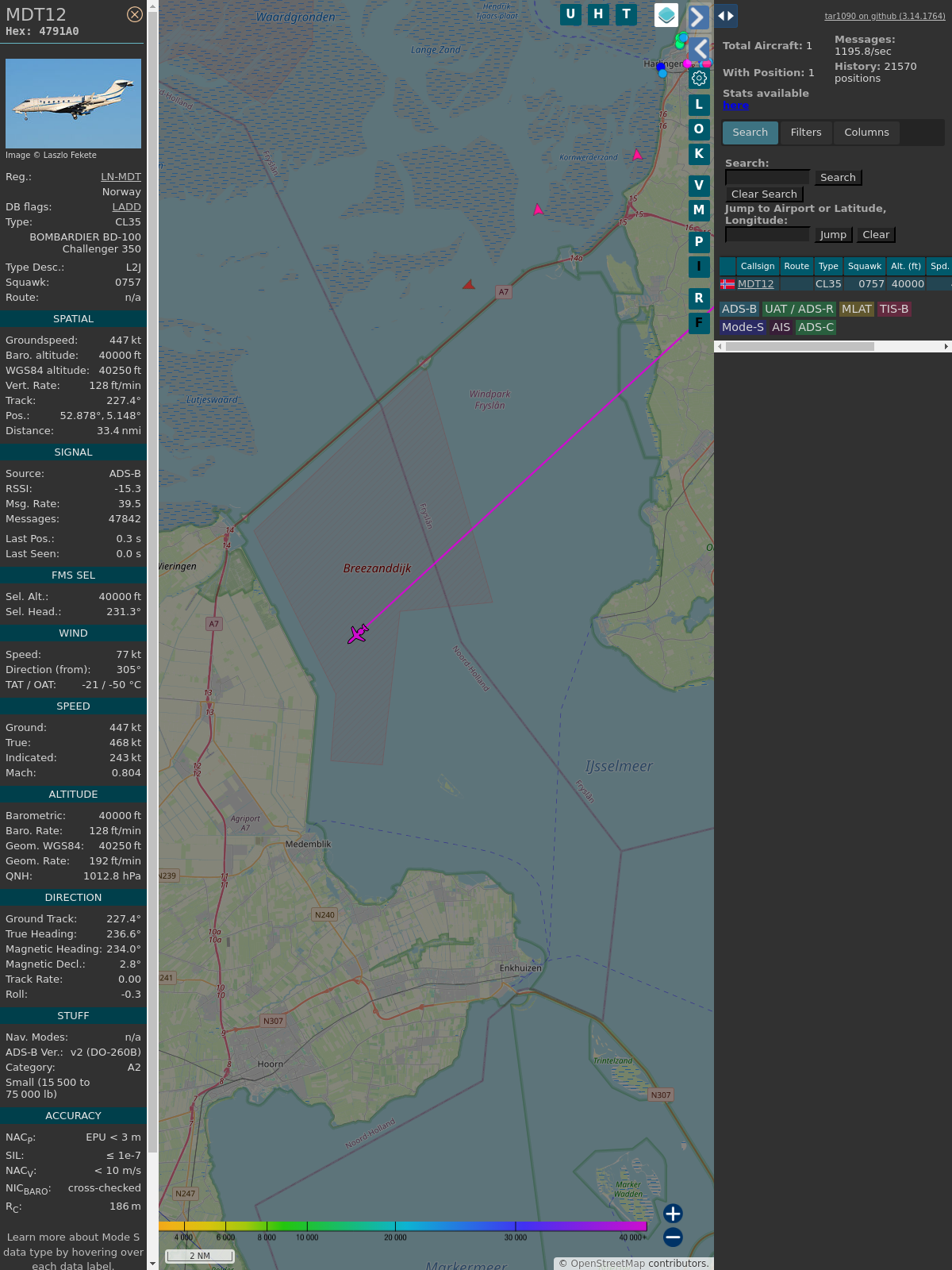Click the Clear Search button

764,194
